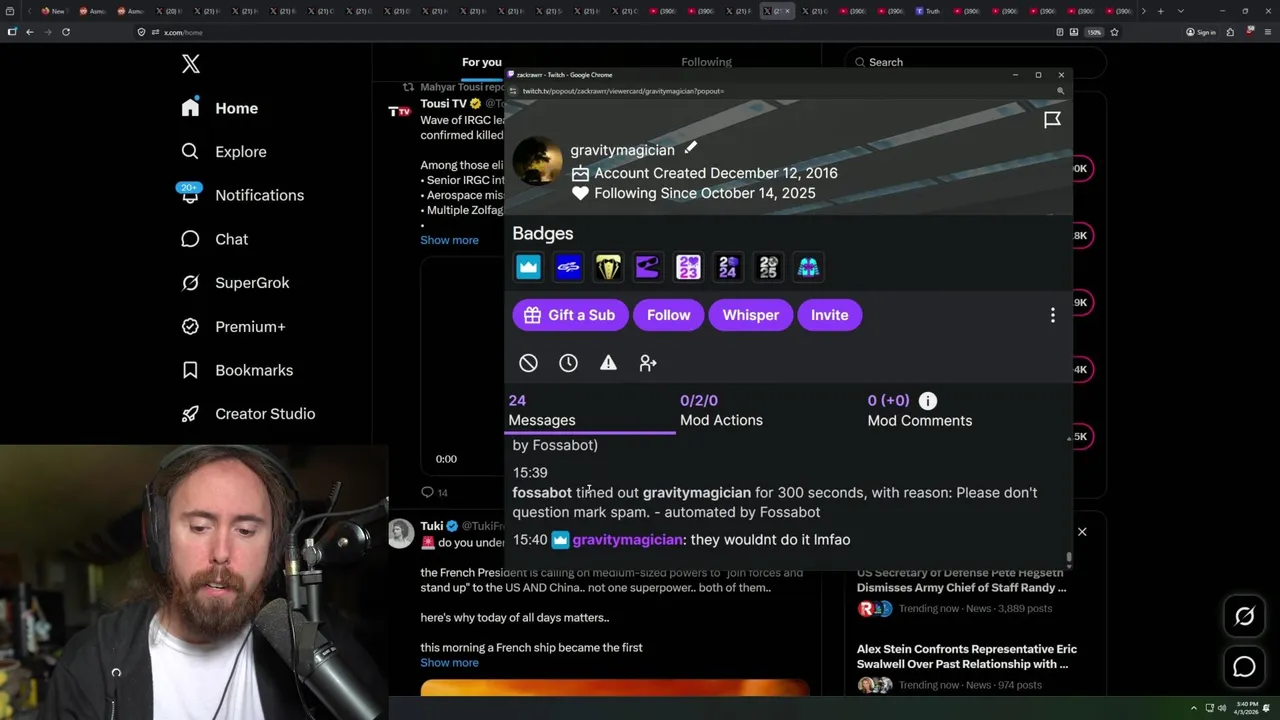This screenshot has width=1280, height=720.
Task: Click Tousi TV post author name
Action: point(443,103)
